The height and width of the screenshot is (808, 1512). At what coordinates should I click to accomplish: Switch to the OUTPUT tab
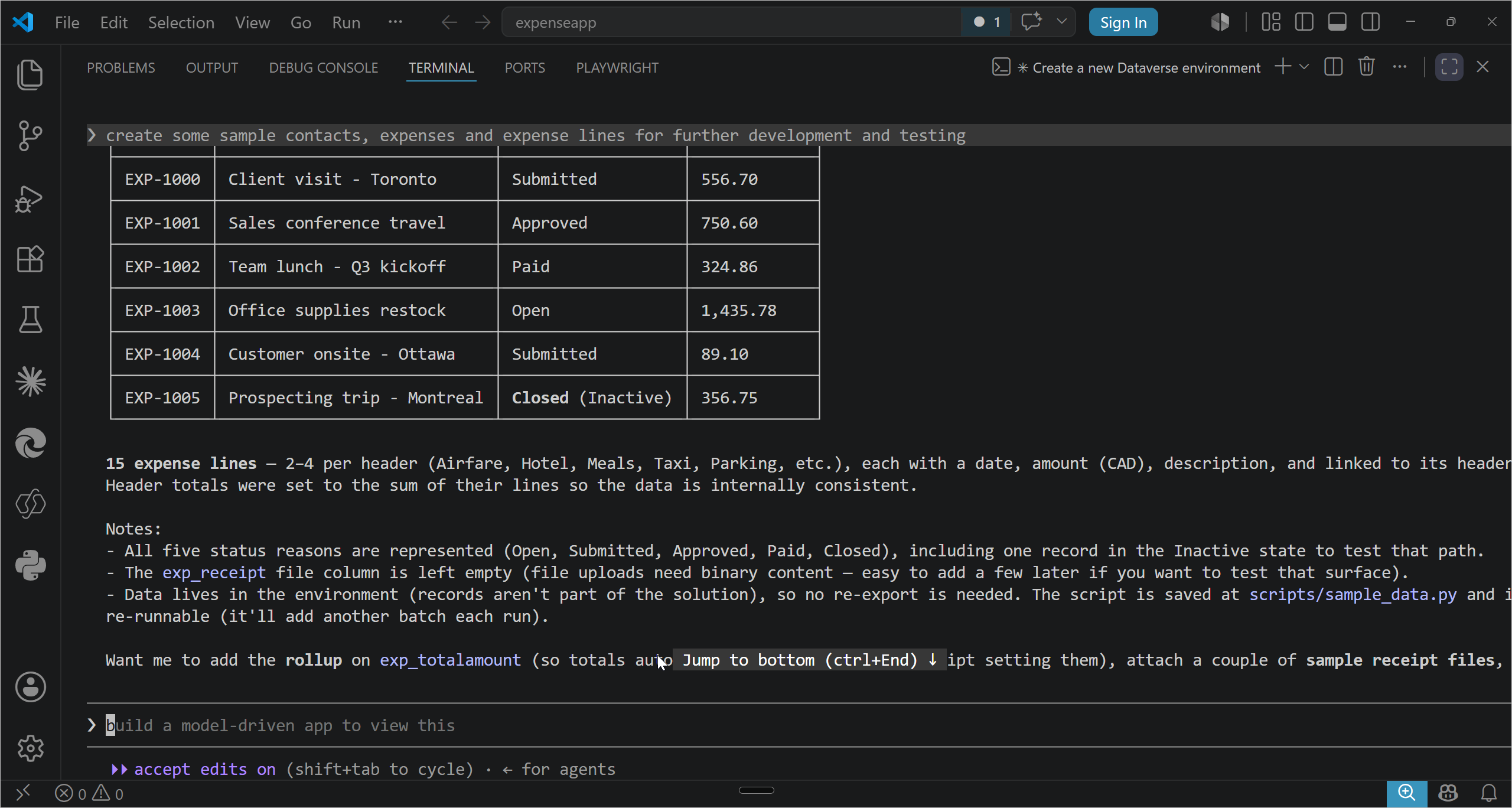pos(211,68)
